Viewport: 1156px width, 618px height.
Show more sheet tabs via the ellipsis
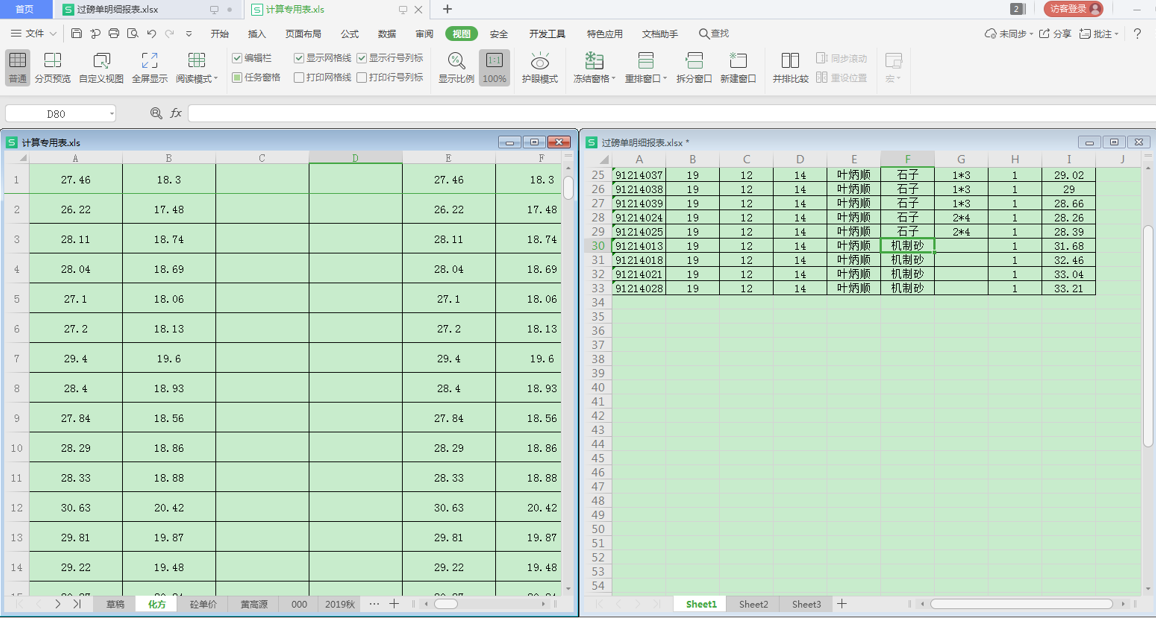[x=374, y=604]
